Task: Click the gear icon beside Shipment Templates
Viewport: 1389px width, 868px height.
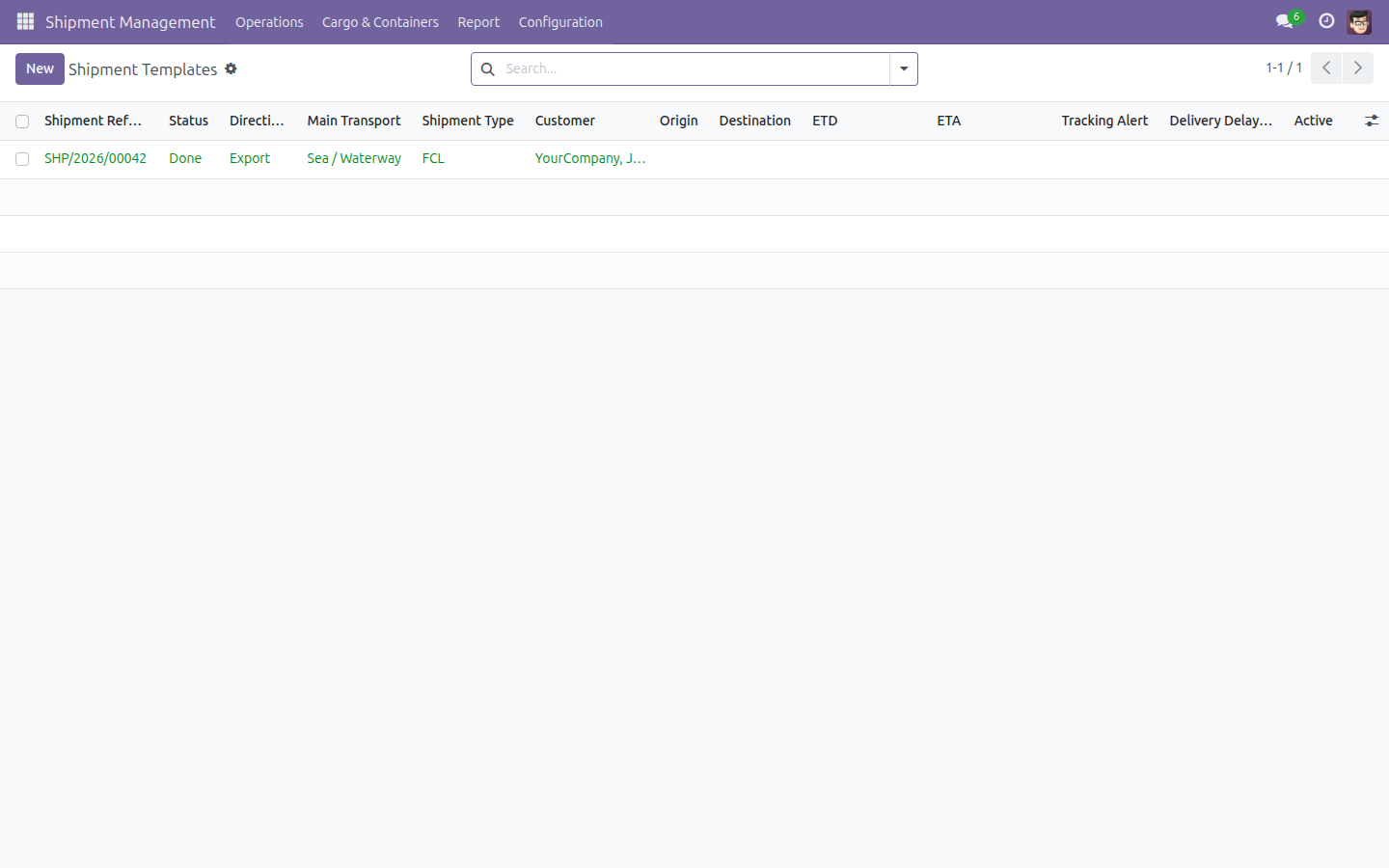Action: 231,68
